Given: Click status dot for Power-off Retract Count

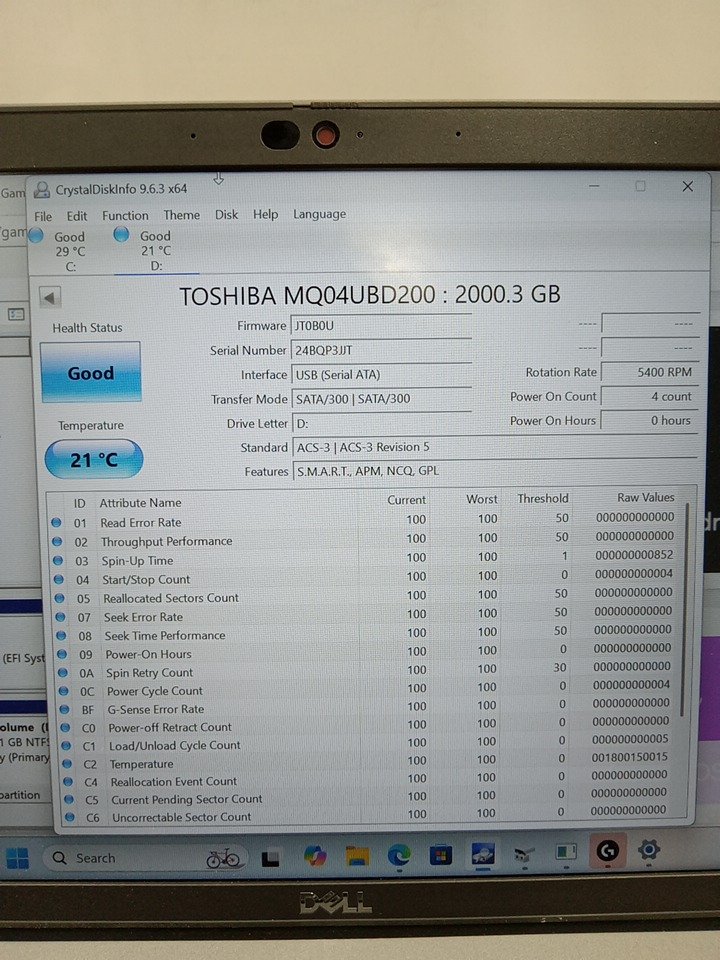Looking at the screenshot, I should coord(66,727).
